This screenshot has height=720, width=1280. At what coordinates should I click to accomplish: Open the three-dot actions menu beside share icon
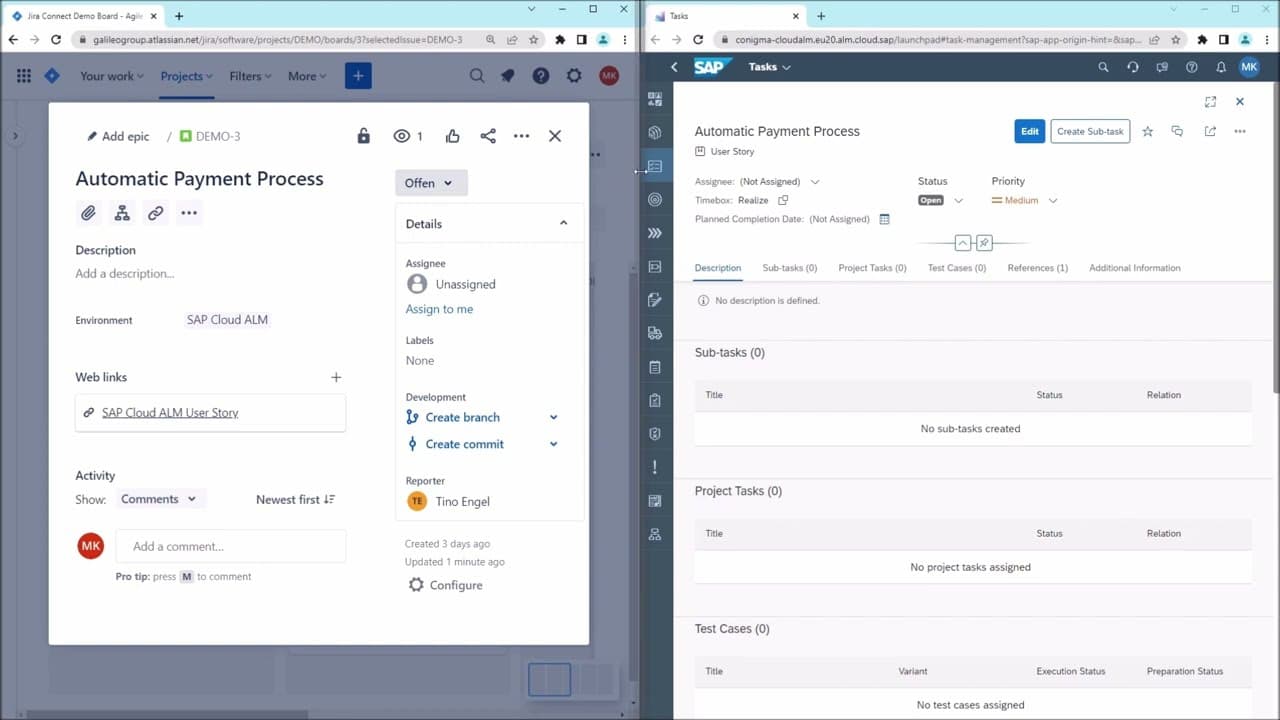point(521,136)
